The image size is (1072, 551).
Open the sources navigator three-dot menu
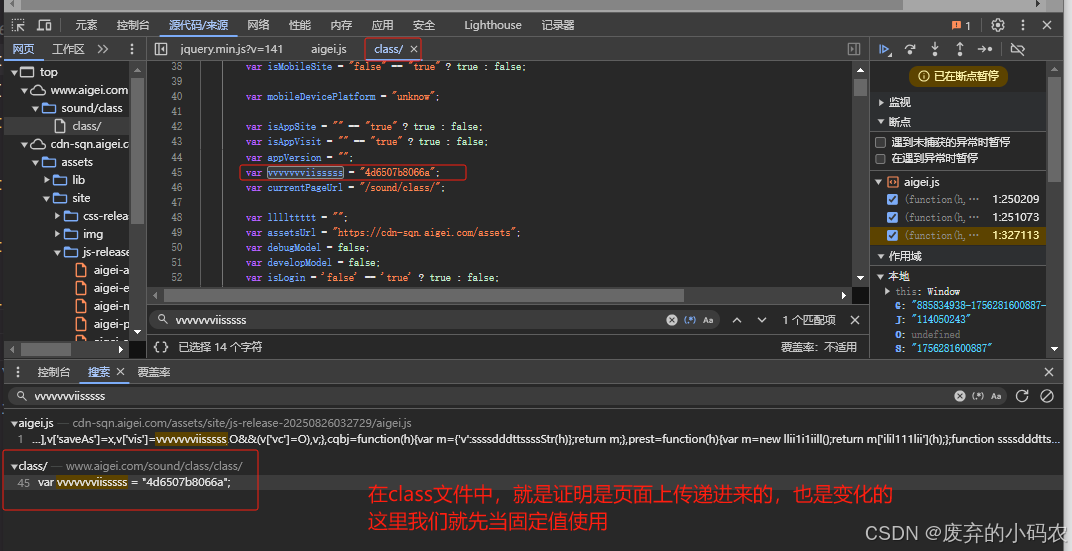click(x=132, y=49)
